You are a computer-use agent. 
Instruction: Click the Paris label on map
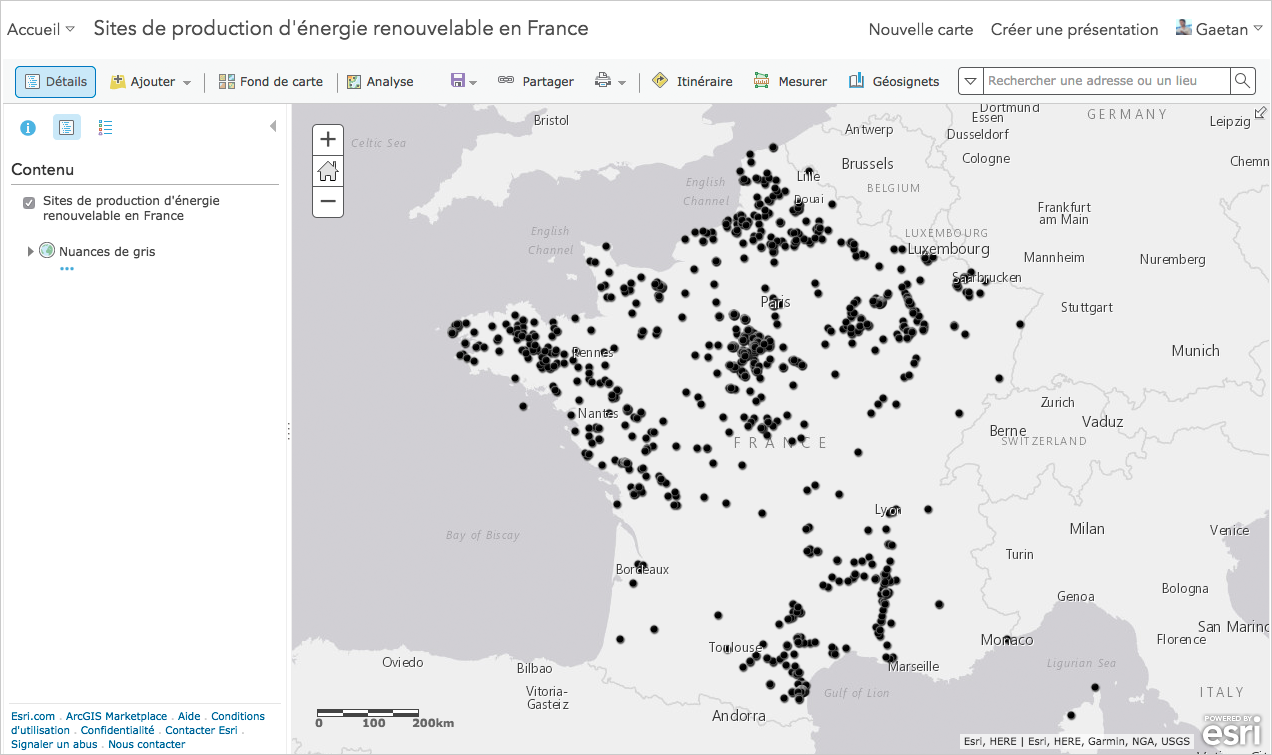pyautogui.click(x=775, y=302)
